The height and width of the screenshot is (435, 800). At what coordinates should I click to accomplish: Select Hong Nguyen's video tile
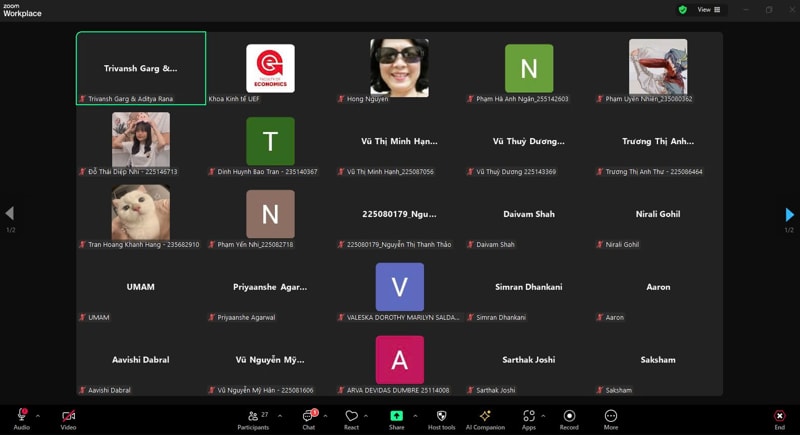coord(399,68)
